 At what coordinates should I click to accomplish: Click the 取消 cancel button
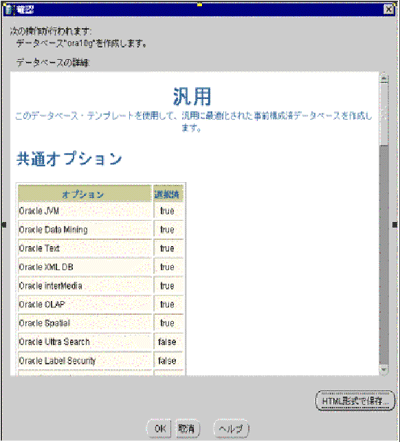coord(187,428)
